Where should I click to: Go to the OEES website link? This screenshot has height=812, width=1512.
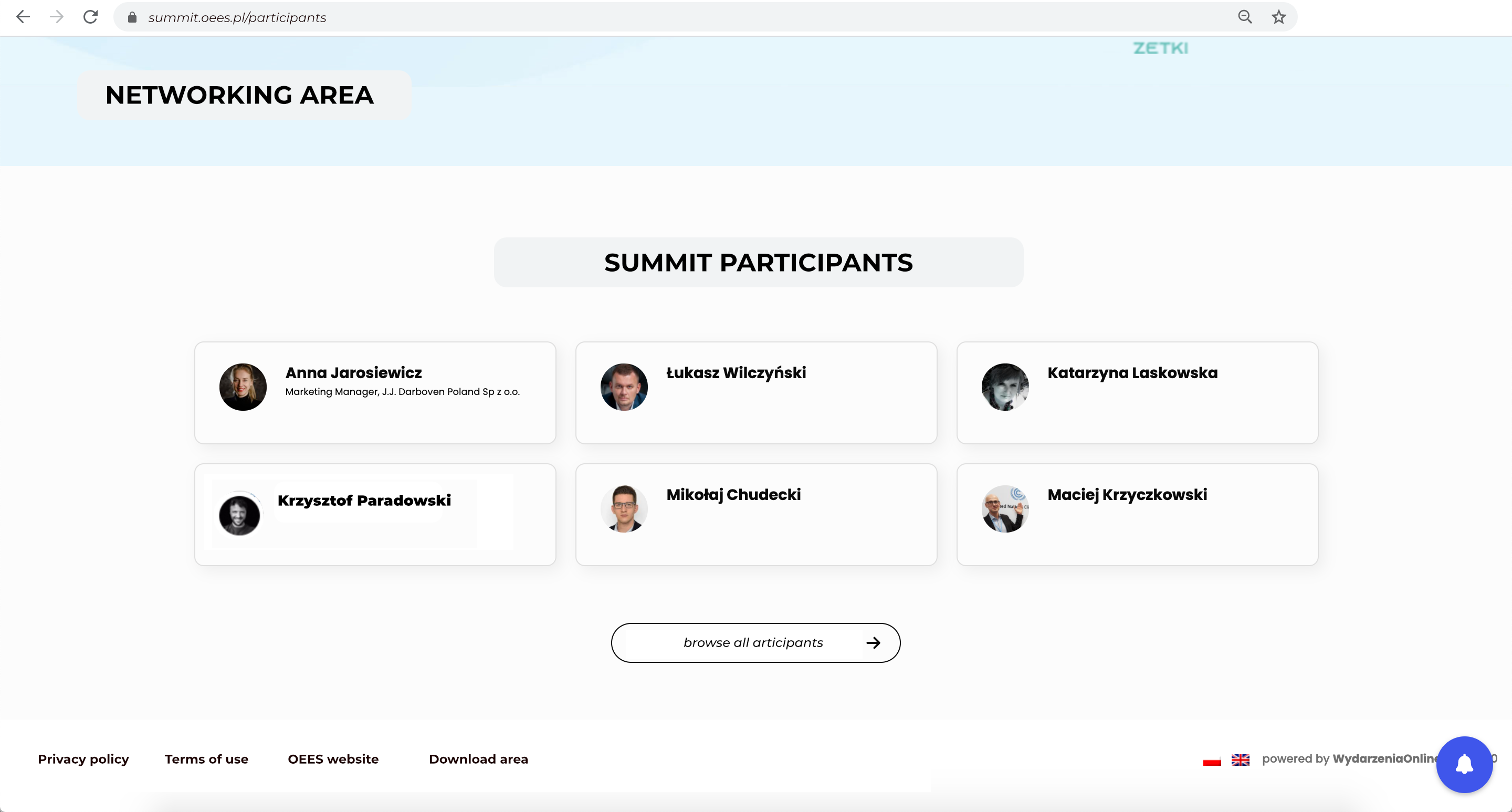pyautogui.click(x=333, y=759)
